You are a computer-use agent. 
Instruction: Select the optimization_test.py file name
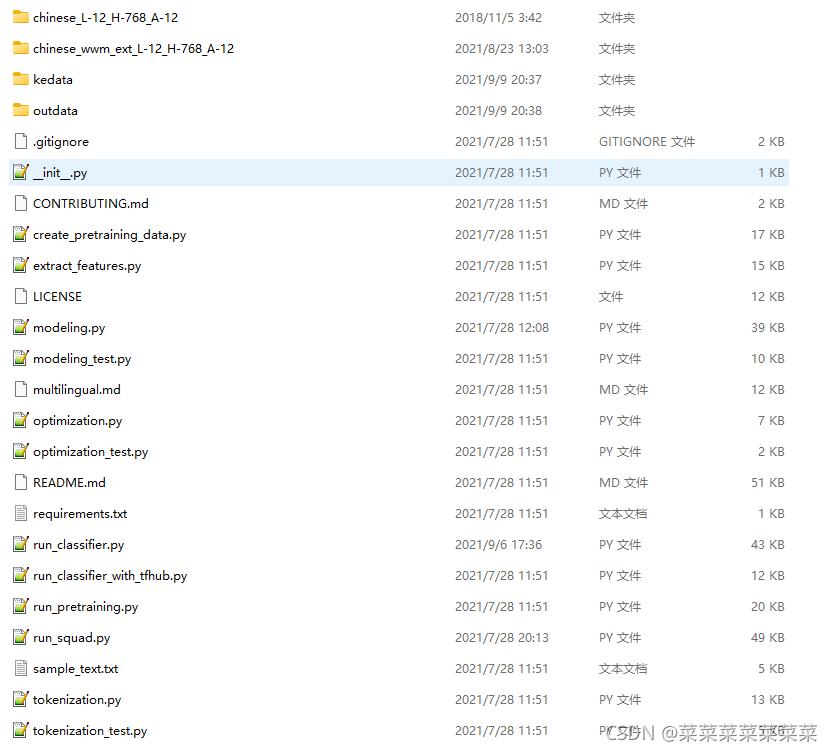tap(90, 452)
